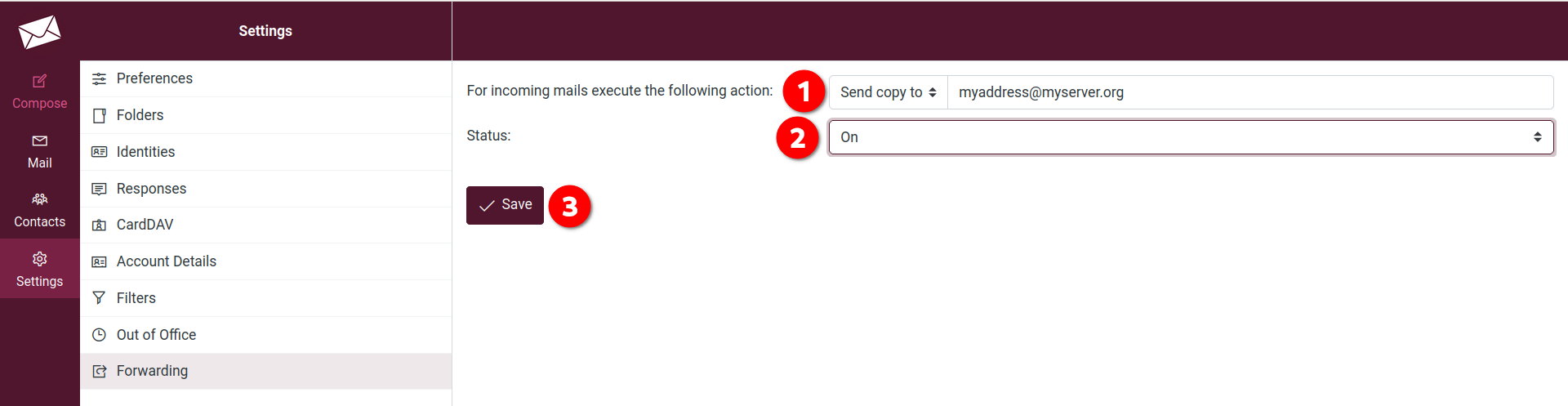Open the Contacts people icon

[39, 199]
